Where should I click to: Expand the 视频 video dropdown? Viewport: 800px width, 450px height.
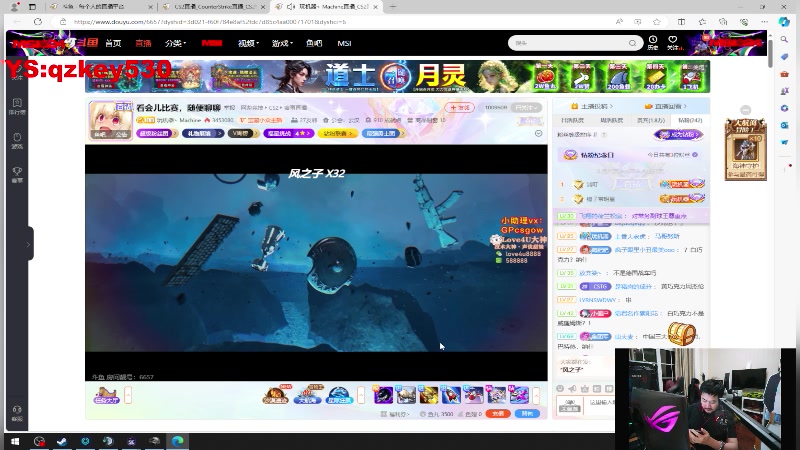pos(248,43)
